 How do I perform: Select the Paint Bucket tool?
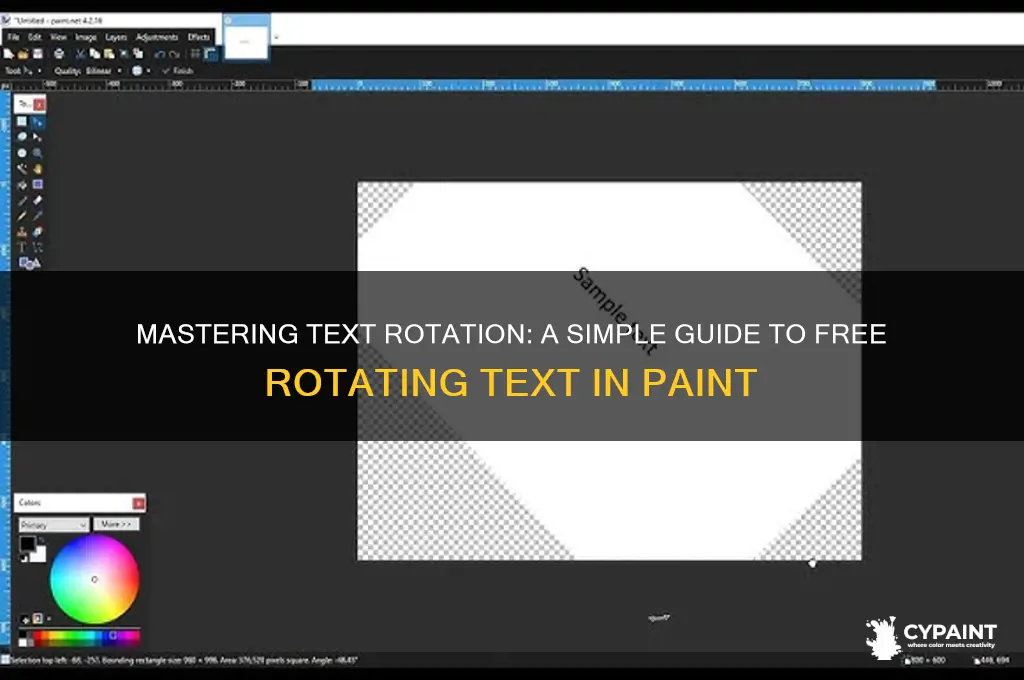pyautogui.click(x=22, y=184)
